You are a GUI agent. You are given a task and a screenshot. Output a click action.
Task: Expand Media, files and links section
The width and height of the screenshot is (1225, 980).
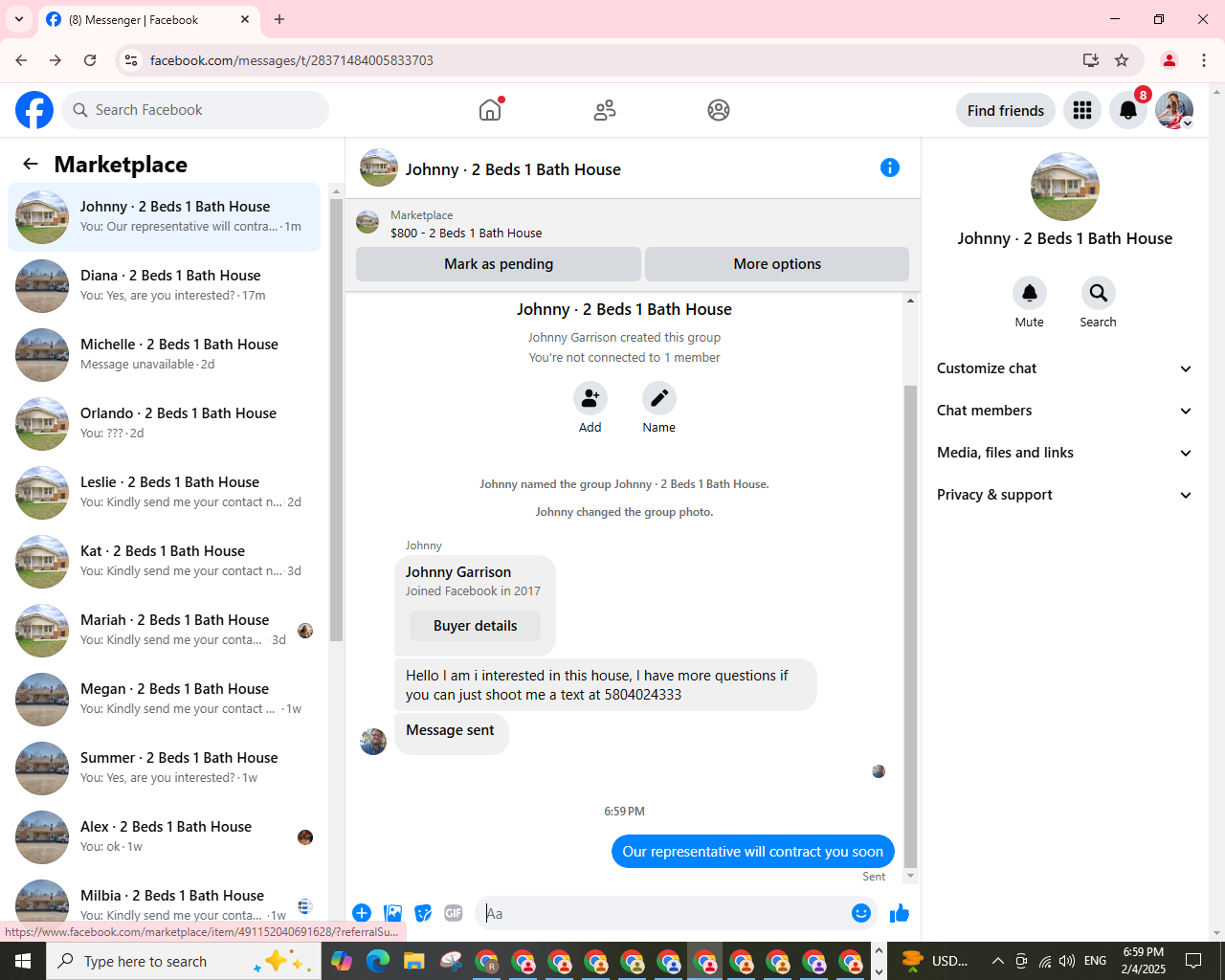click(x=1064, y=453)
